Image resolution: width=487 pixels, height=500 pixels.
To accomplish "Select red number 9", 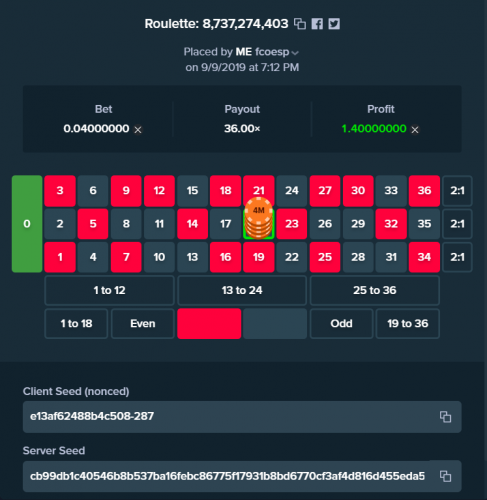I will pyautogui.click(x=126, y=191).
